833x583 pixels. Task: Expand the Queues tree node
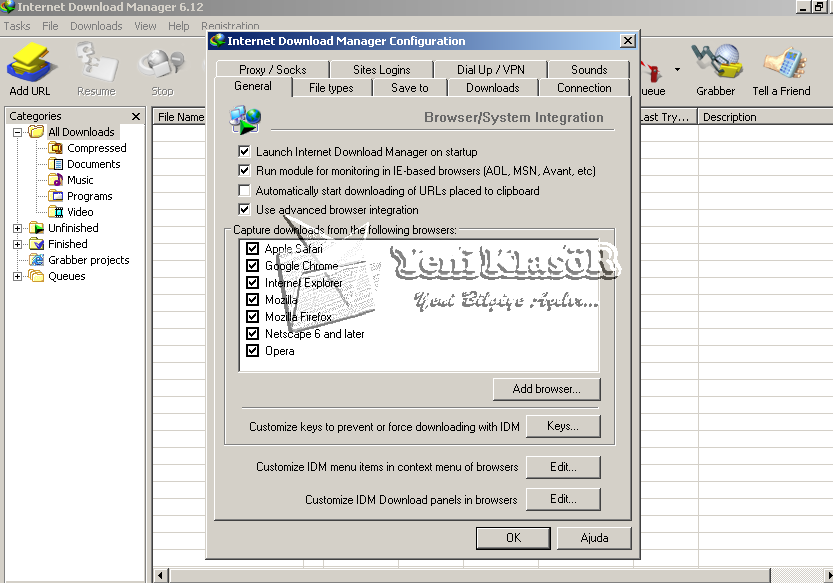coord(18,276)
